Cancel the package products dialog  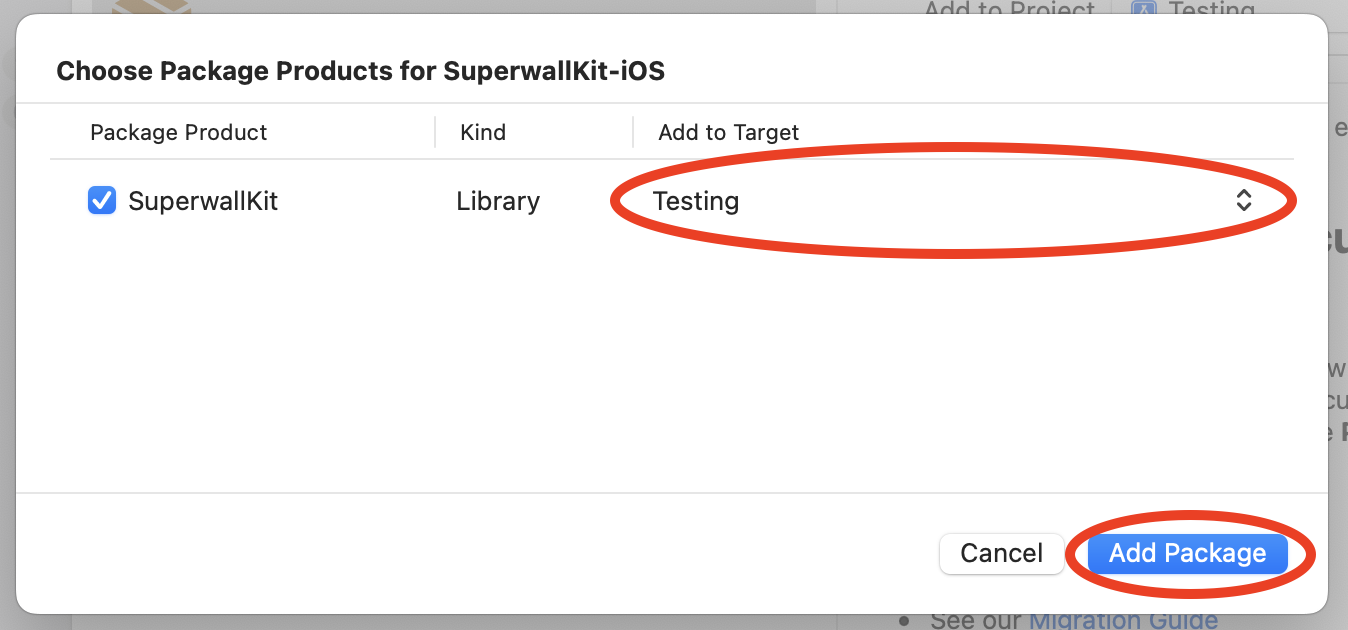pyautogui.click(x=1001, y=553)
